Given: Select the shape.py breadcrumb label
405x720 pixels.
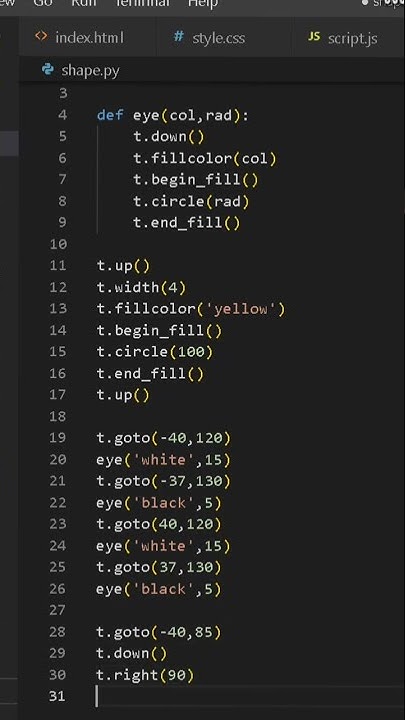Looking at the screenshot, I should click(90, 71).
